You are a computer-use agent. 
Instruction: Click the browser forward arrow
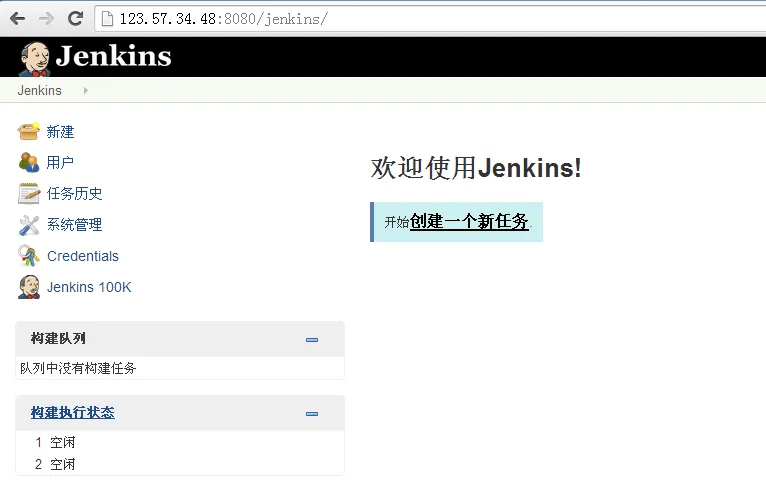pos(46,19)
